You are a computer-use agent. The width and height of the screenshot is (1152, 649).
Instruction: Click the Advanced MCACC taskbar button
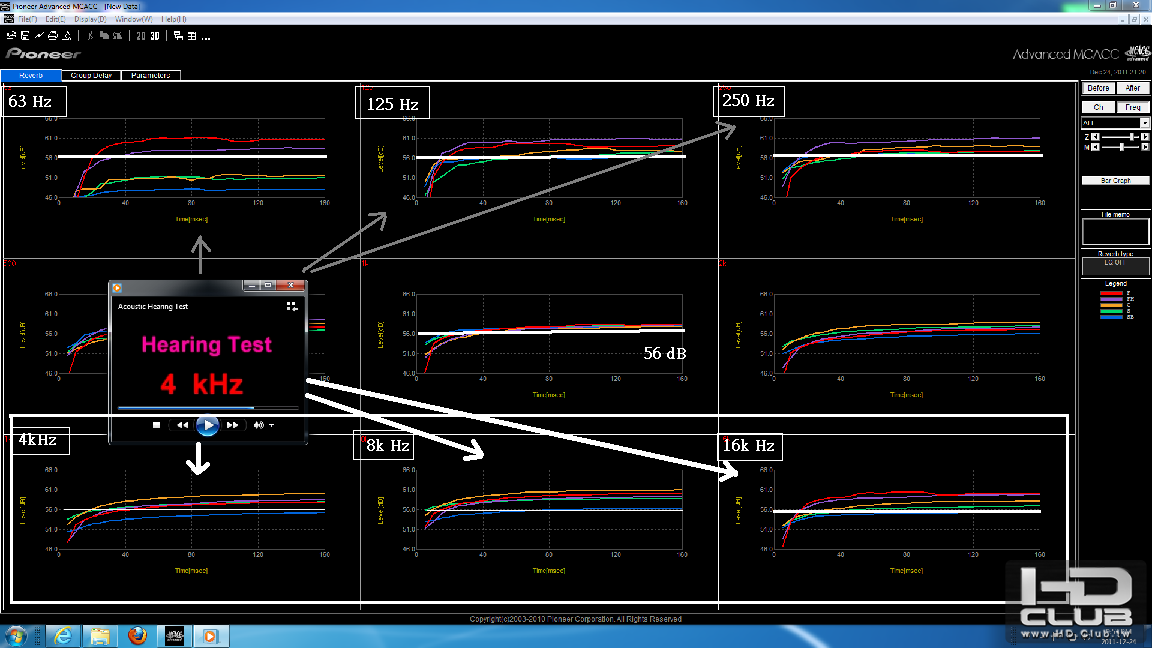pyautogui.click(x=174, y=636)
